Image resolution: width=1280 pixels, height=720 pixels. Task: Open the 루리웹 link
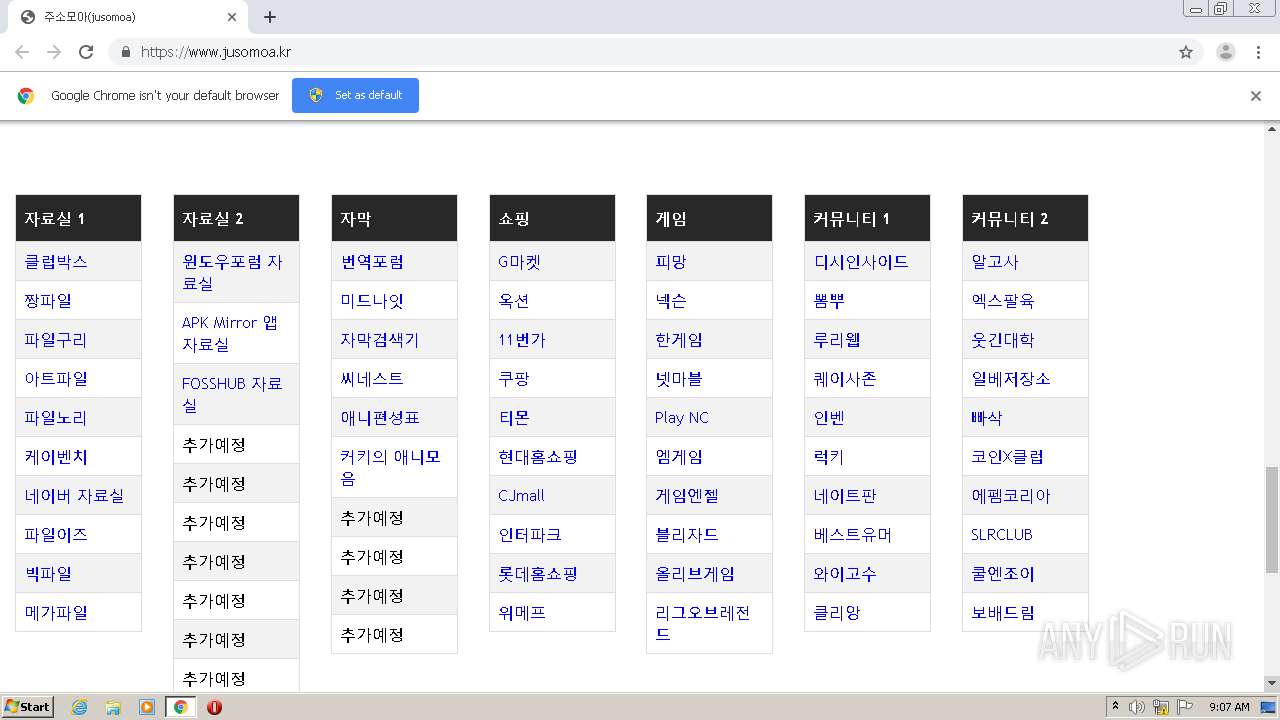click(837, 339)
